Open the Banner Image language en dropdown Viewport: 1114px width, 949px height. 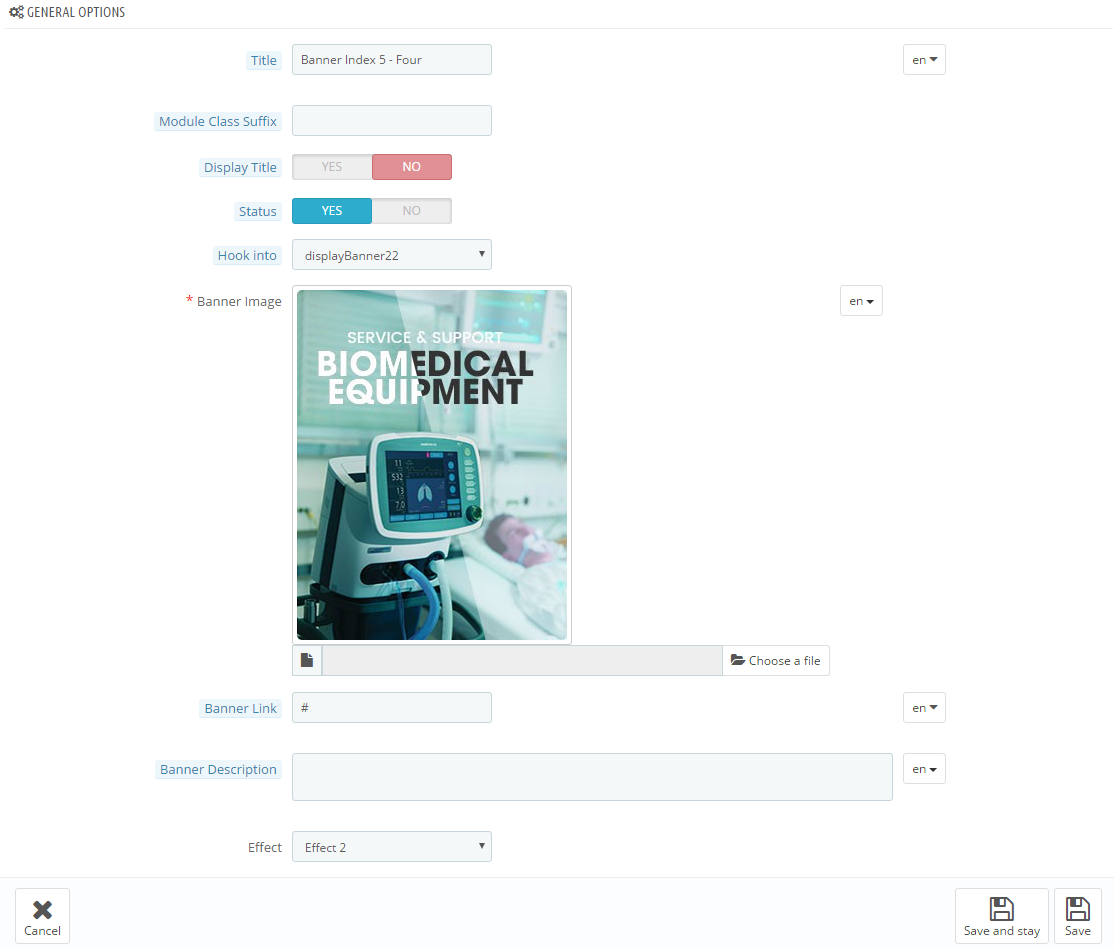pos(861,301)
